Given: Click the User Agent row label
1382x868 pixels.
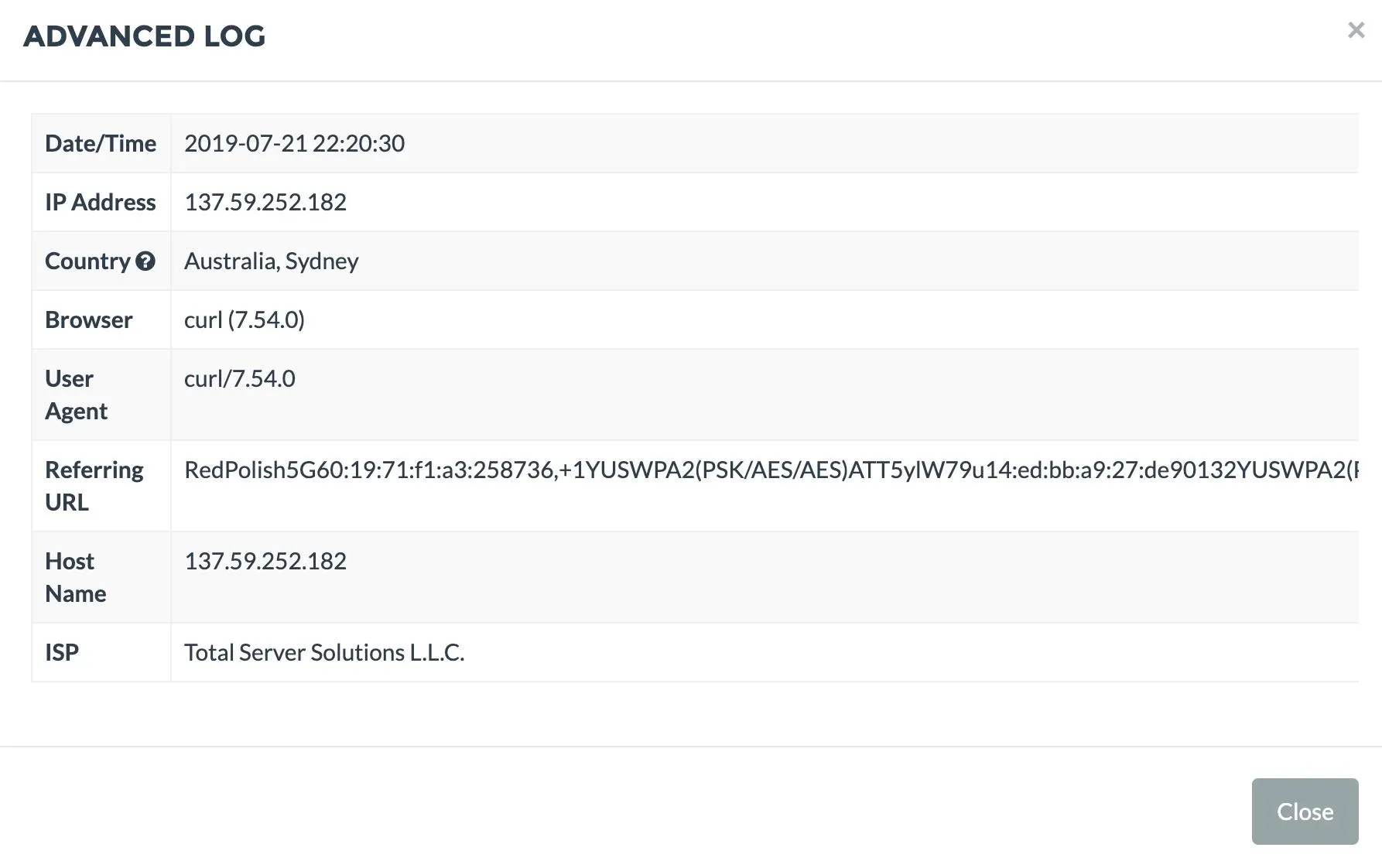Looking at the screenshot, I should coord(76,395).
